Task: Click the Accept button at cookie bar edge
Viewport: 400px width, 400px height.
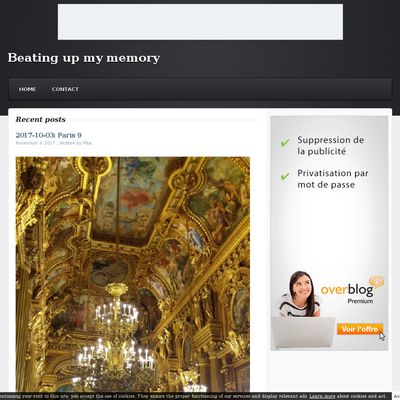Action: (397, 396)
